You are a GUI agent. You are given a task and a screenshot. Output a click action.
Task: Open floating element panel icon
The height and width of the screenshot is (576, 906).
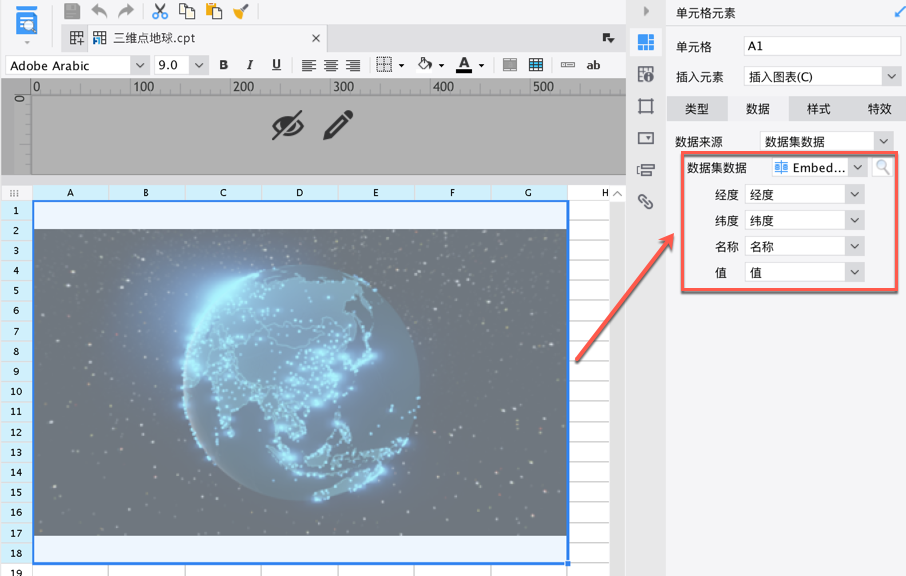pyautogui.click(x=645, y=106)
